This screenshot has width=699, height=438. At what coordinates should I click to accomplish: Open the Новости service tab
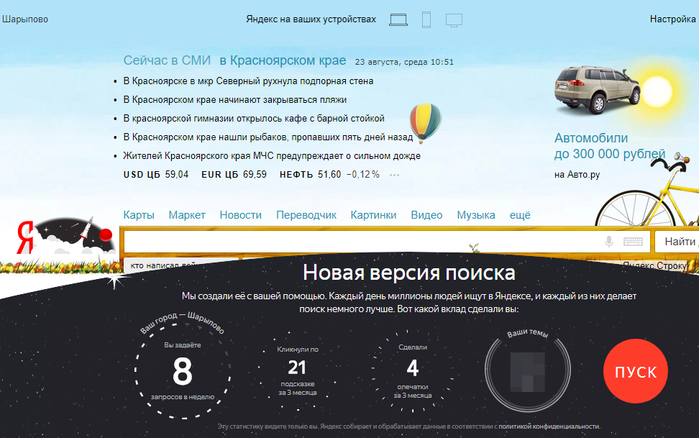[240, 215]
